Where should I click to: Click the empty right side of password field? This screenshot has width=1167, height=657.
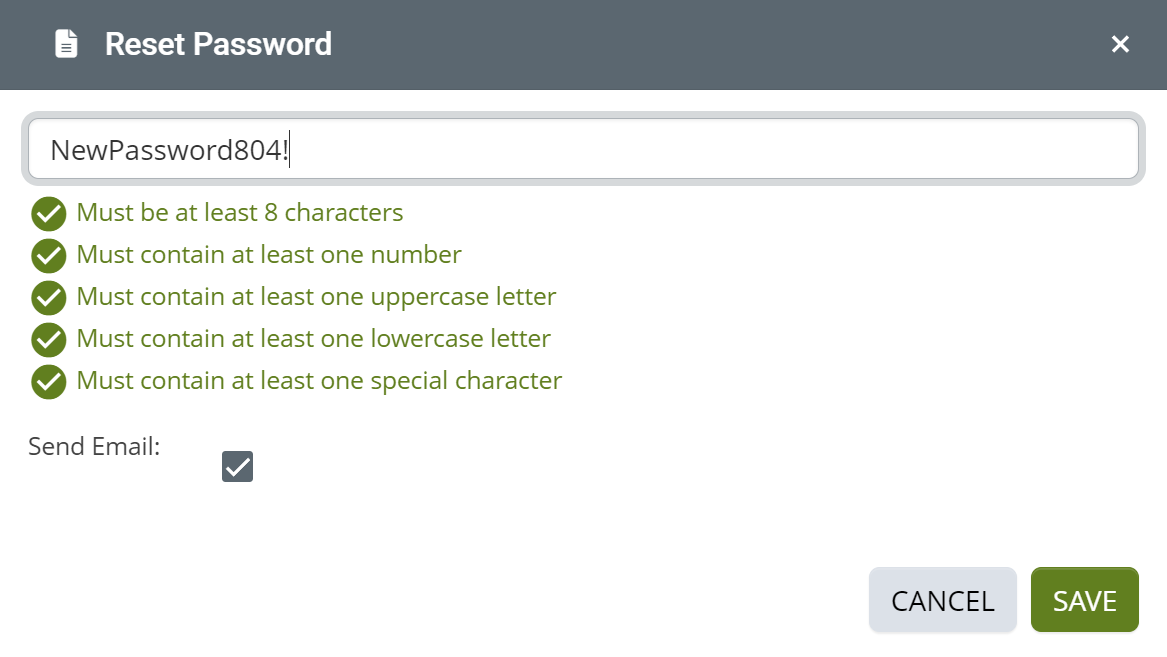[714, 150]
